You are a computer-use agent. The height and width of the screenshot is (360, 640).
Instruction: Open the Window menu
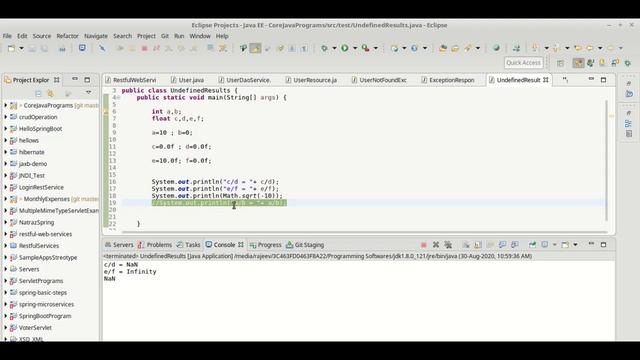click(x=200, y=36)
